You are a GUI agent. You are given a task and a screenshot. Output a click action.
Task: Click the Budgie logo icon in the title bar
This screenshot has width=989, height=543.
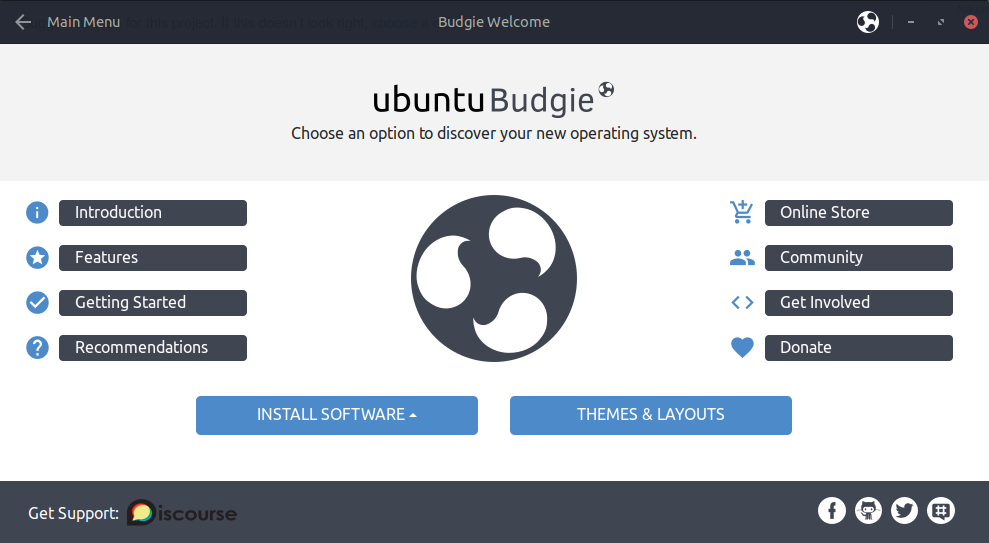click(x=868, y=22)
